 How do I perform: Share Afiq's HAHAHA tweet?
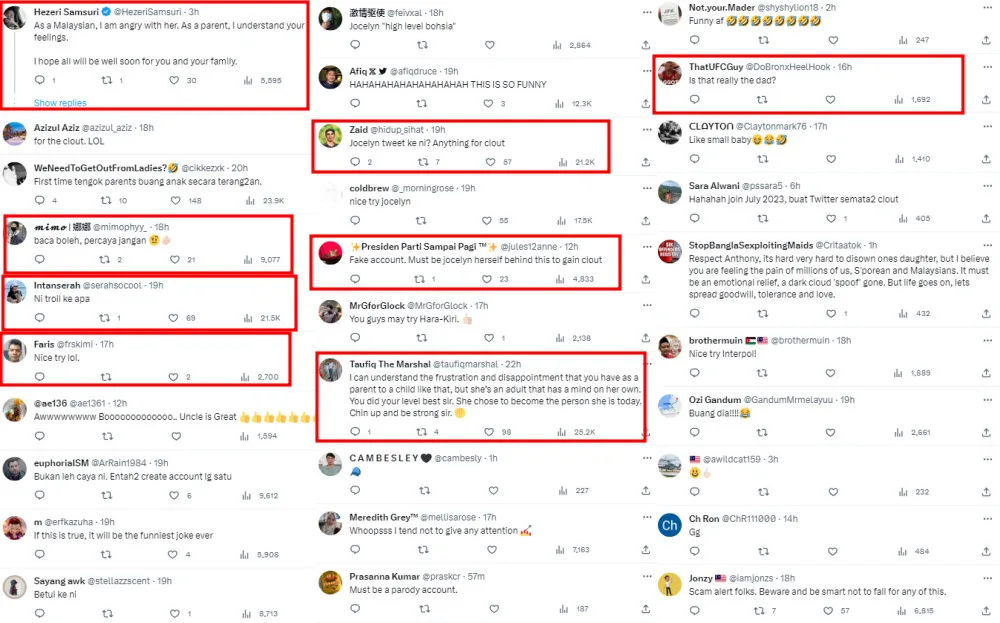(645, 103)
